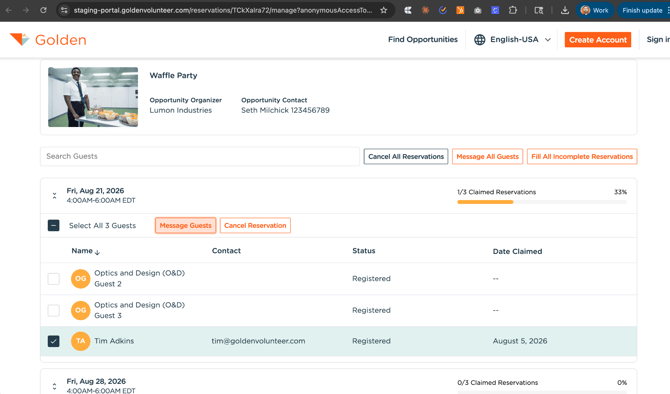670x394 pixels.
Task: Click the browser forward arrow
Action: 26,10
